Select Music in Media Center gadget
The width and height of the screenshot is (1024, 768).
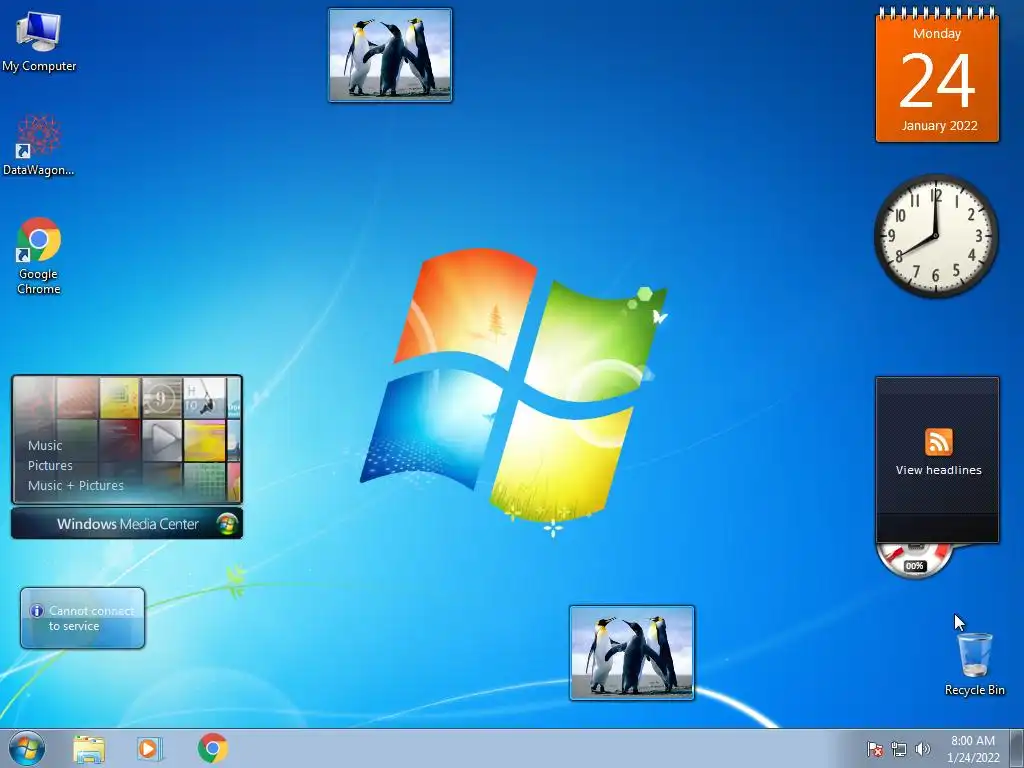pyautogui.click(x=45, y=445)
